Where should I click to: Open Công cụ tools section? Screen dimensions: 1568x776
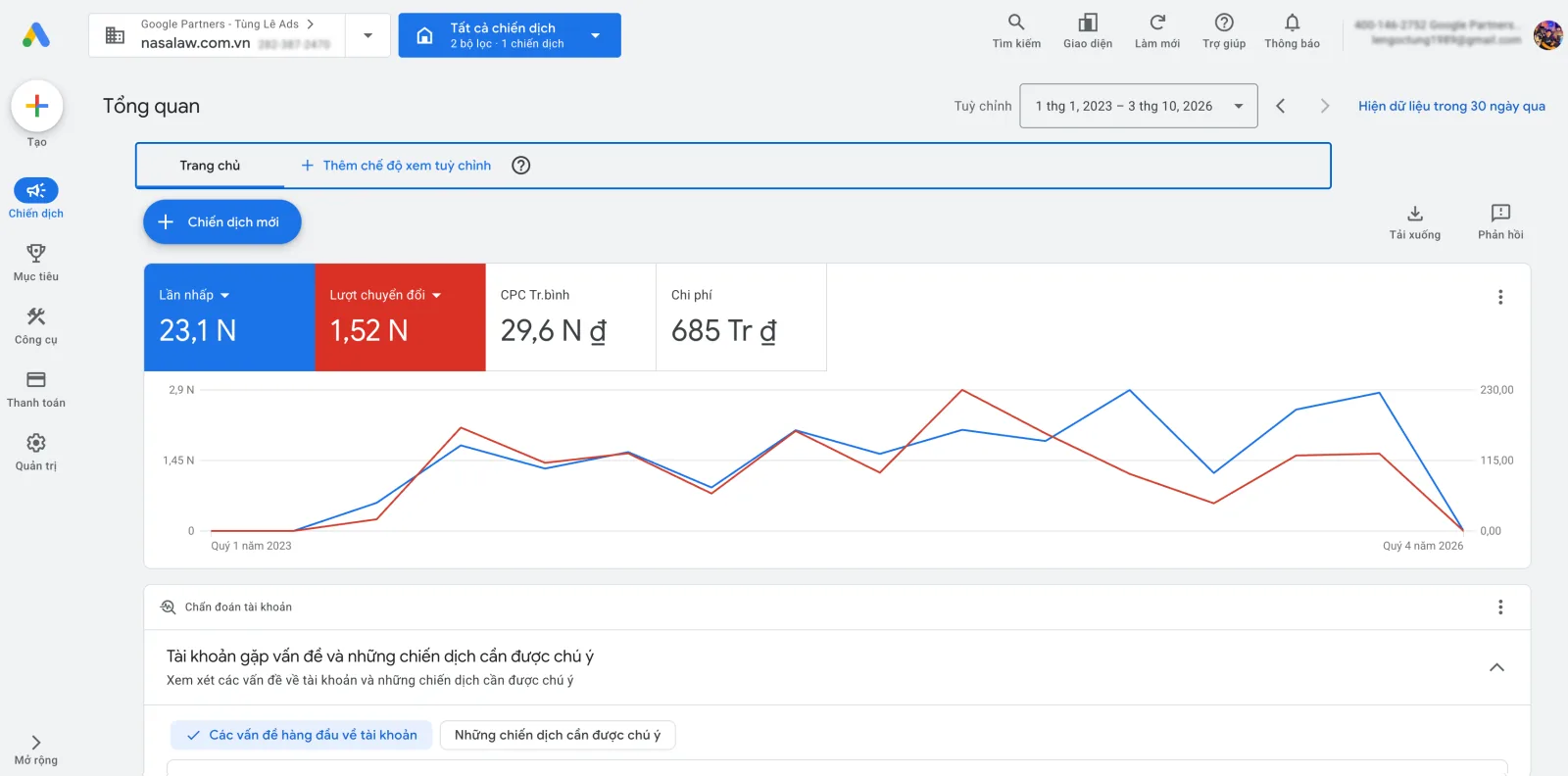click(x=36, y=325)
